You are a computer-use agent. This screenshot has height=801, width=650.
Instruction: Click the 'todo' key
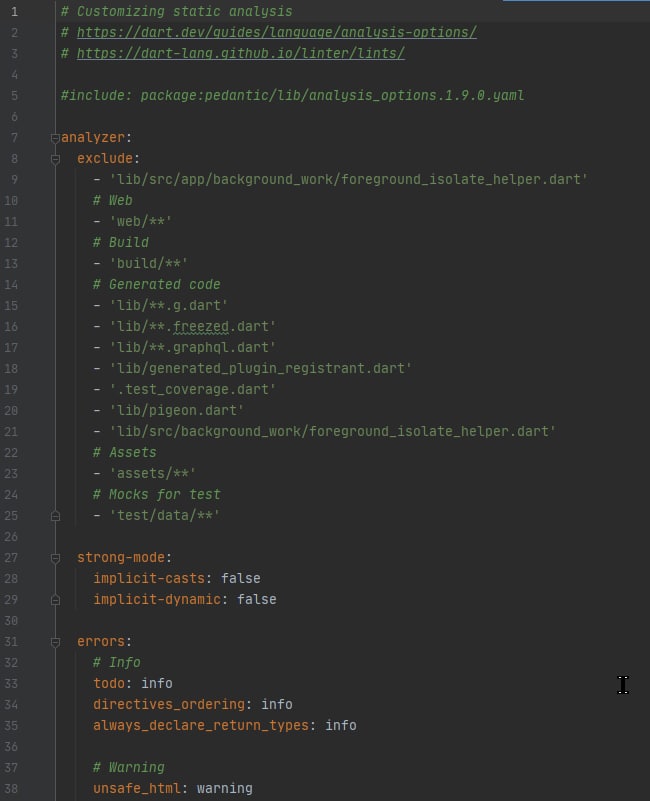point(109,684)
